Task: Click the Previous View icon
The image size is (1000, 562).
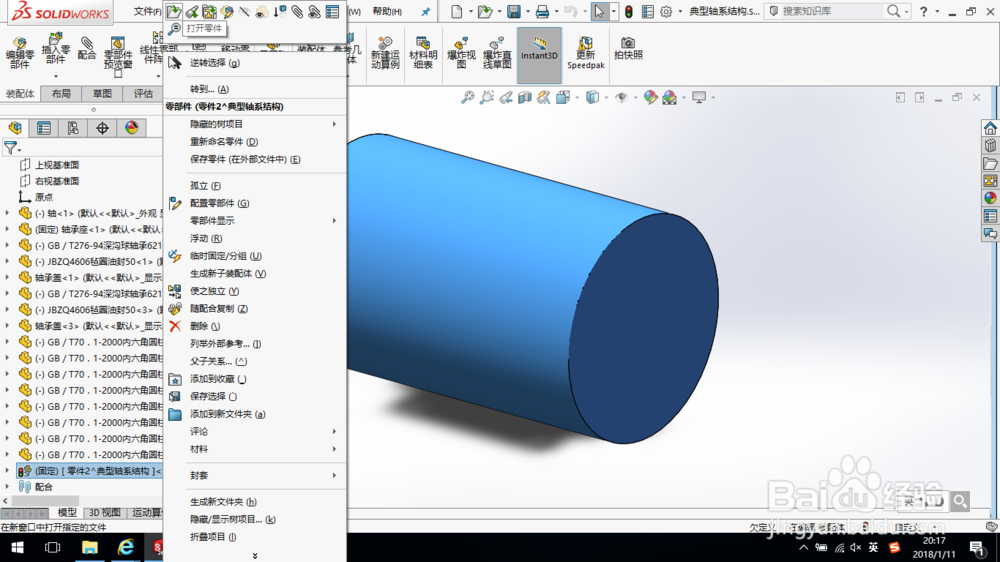Action: [506, 97]
